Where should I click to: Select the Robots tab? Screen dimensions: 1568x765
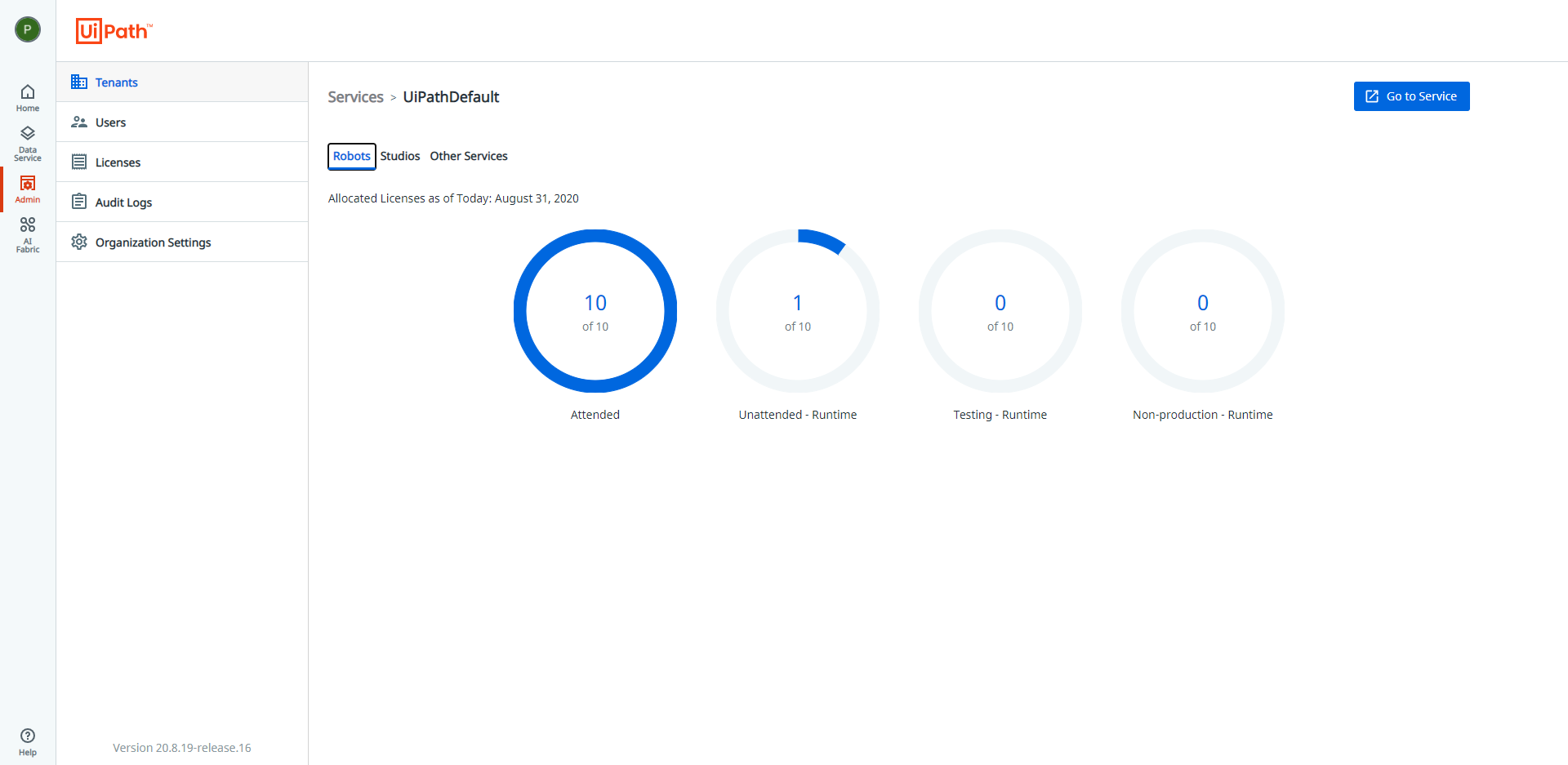tap(352, 156)
